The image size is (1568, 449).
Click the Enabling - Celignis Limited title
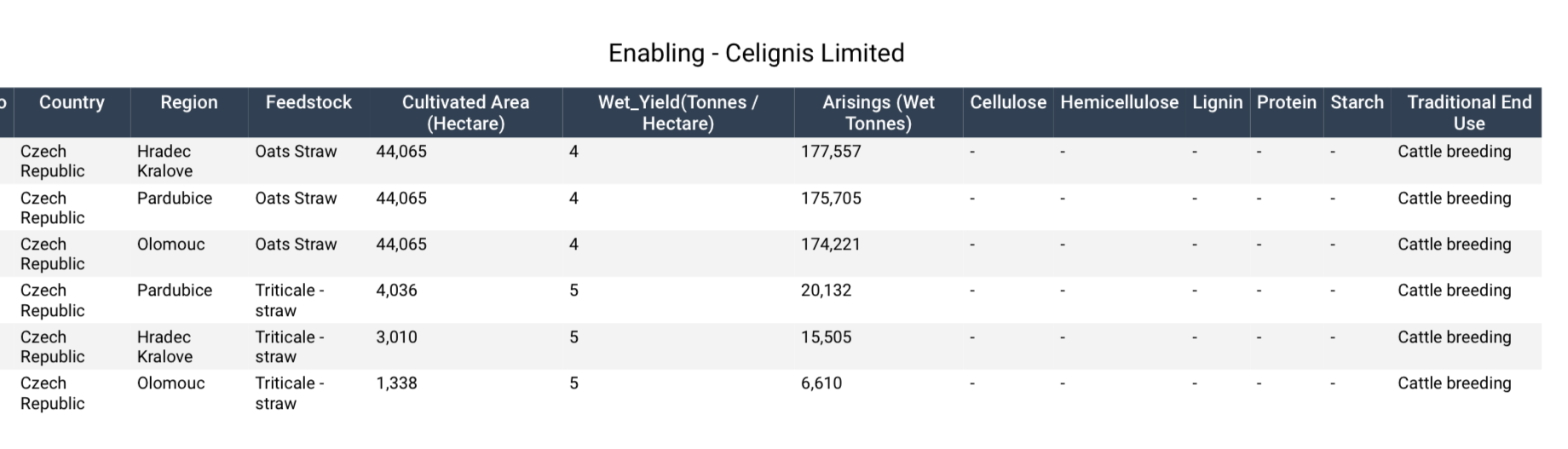point(756,53)
